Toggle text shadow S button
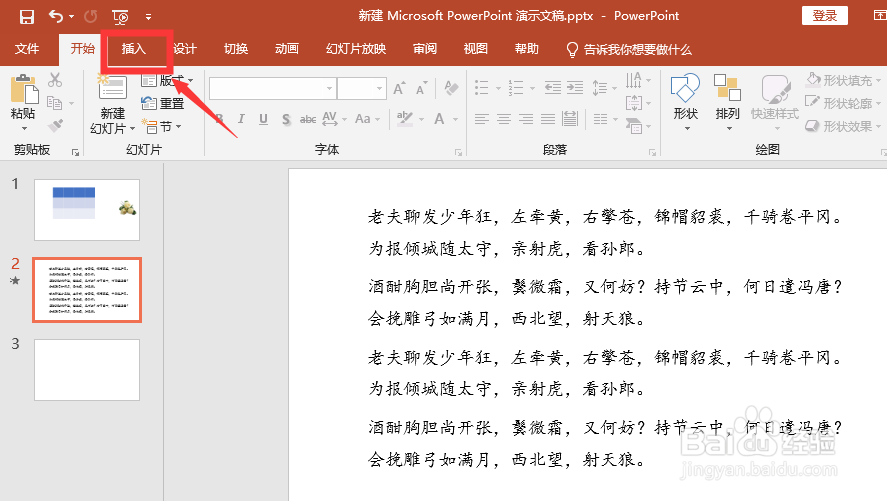 pyautogui.click(x=286, y=119)
